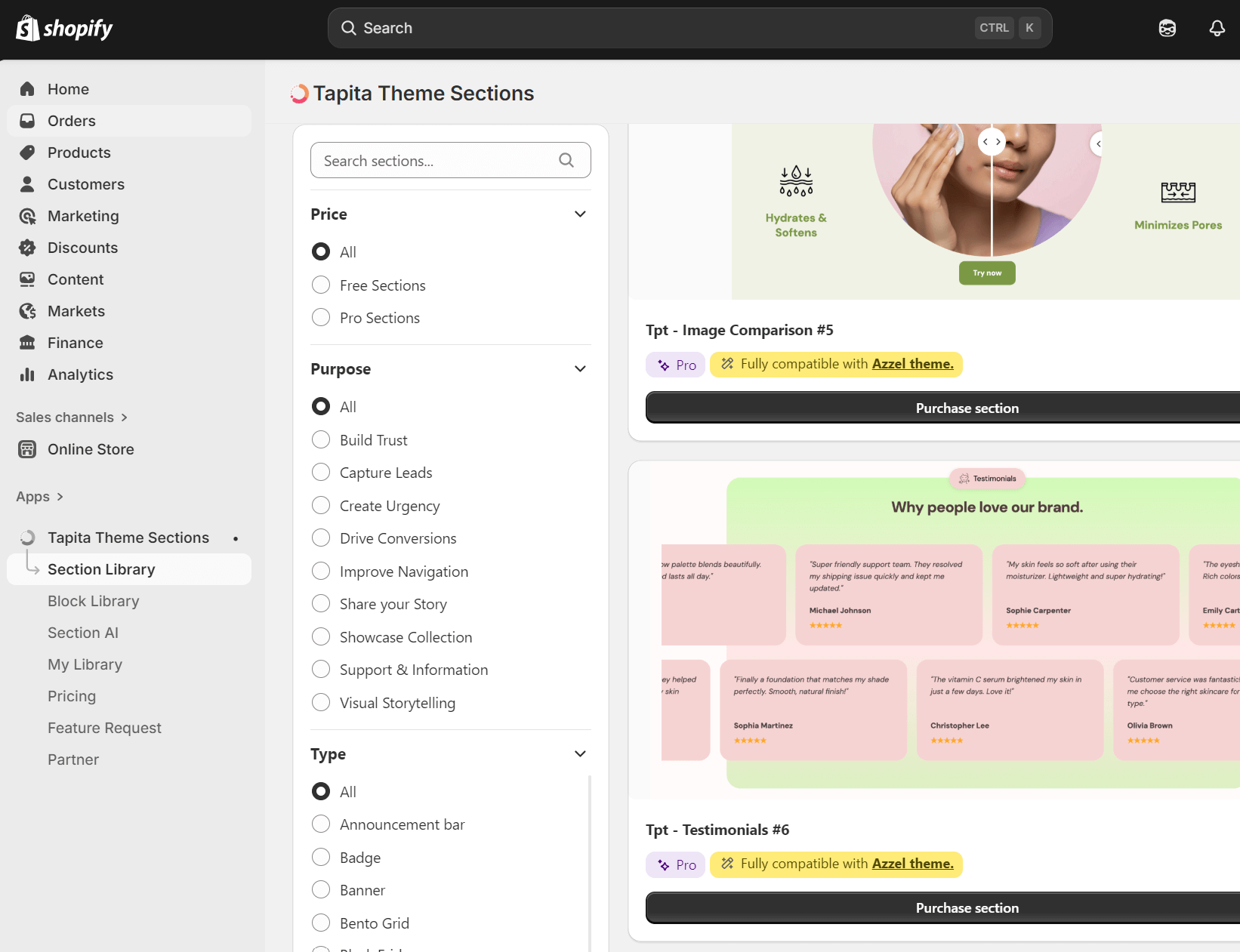Open the Azzel theme link

[x=911, y=864]
